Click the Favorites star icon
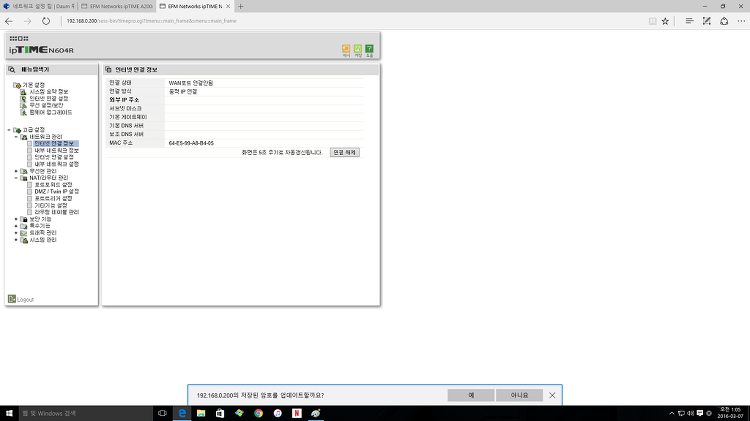The width and height of the screenshot is (750, 421). pyautogui.click(x=665, y=21)
